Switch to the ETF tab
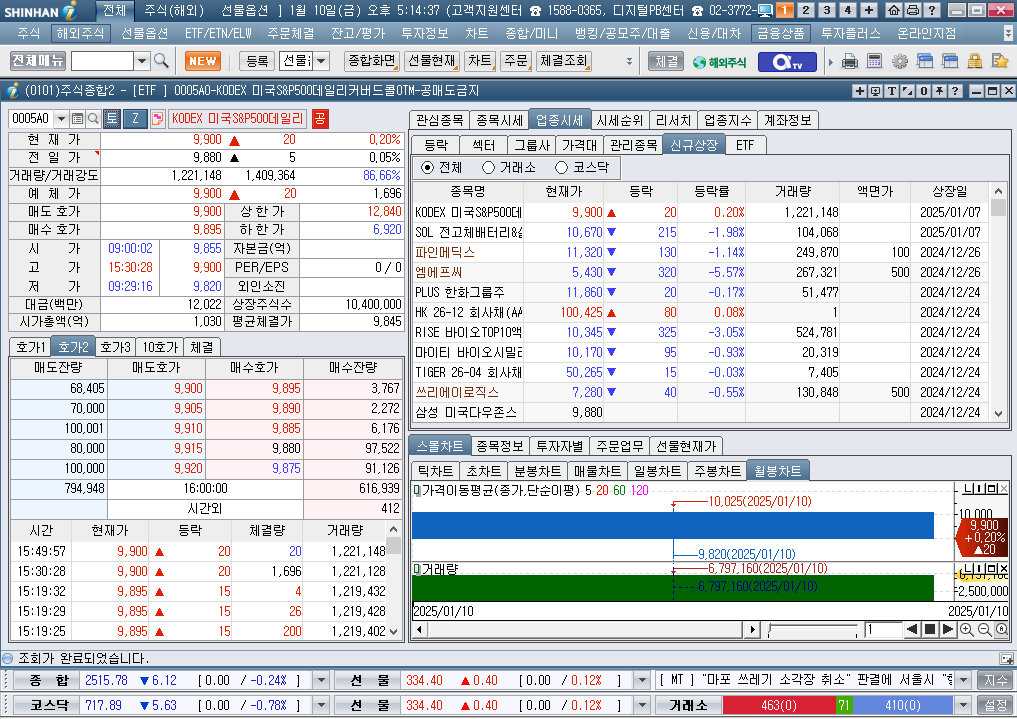 click(745, 145)
